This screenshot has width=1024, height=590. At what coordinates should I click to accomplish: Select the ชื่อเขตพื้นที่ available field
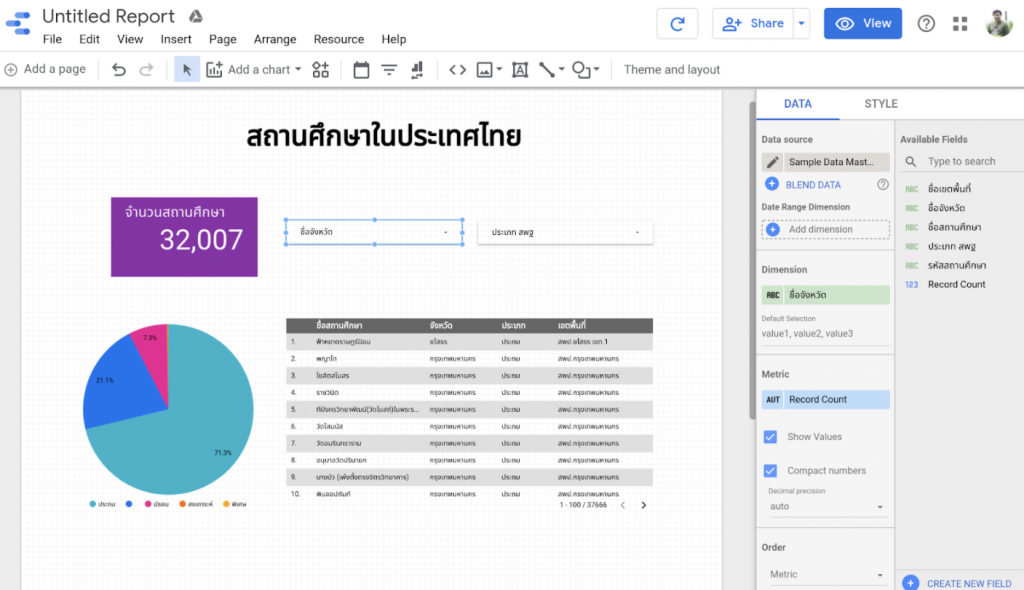949,189
